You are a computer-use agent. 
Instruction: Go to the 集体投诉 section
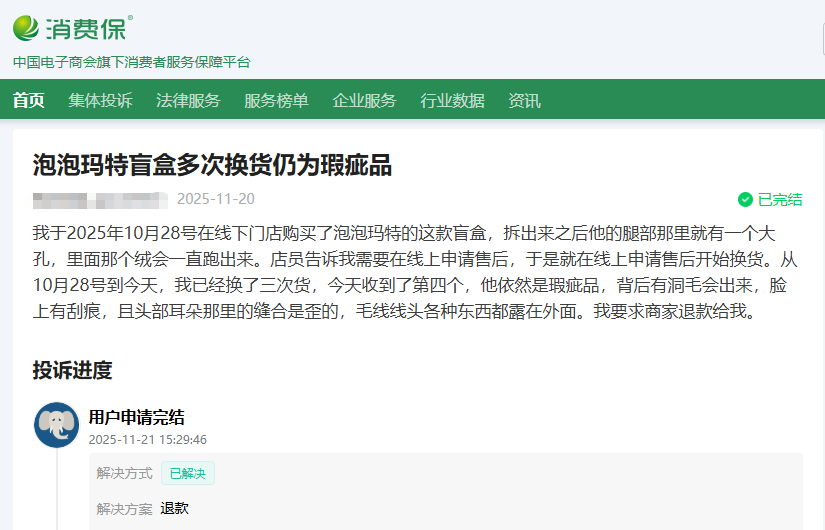pyautogui.click(x=100, y=100)
